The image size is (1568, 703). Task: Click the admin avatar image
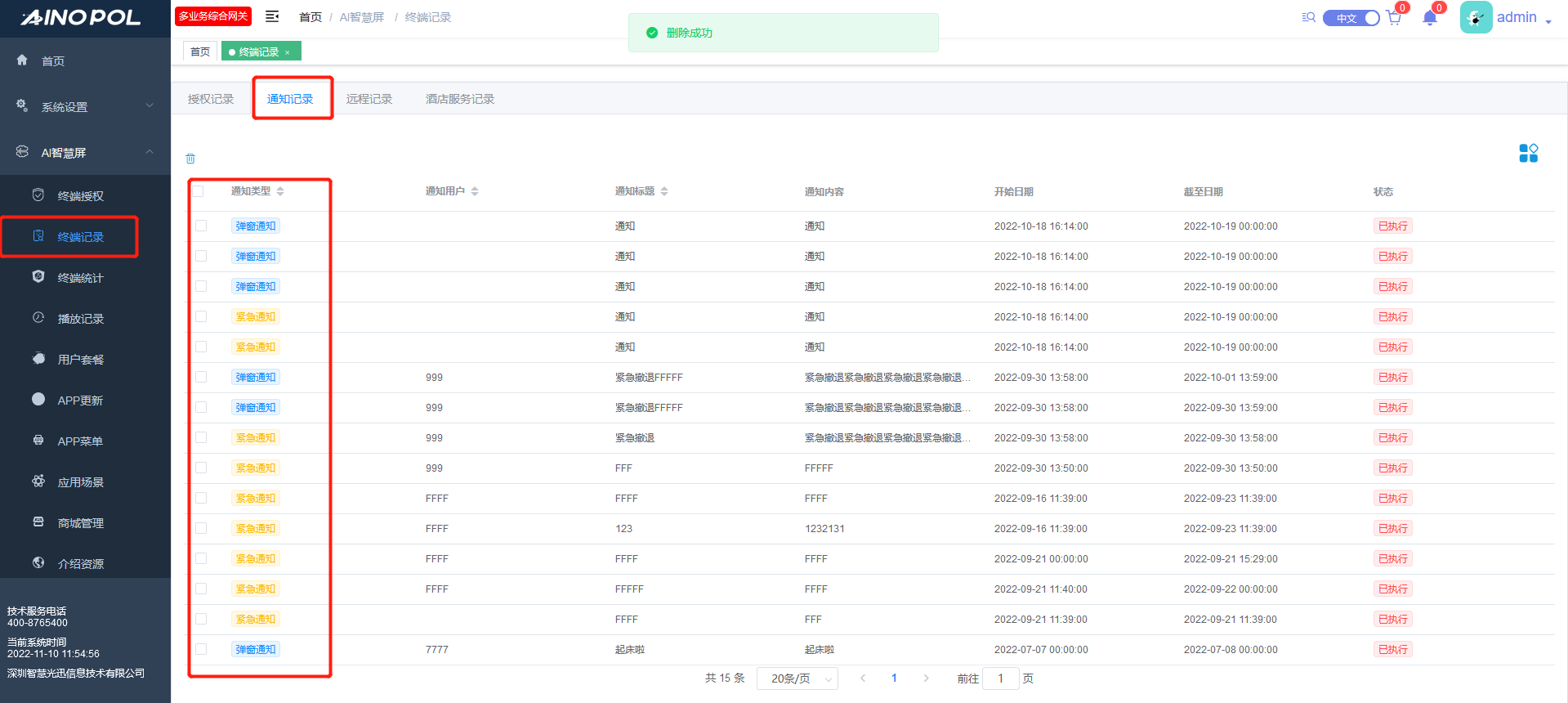pos(1476,17)
